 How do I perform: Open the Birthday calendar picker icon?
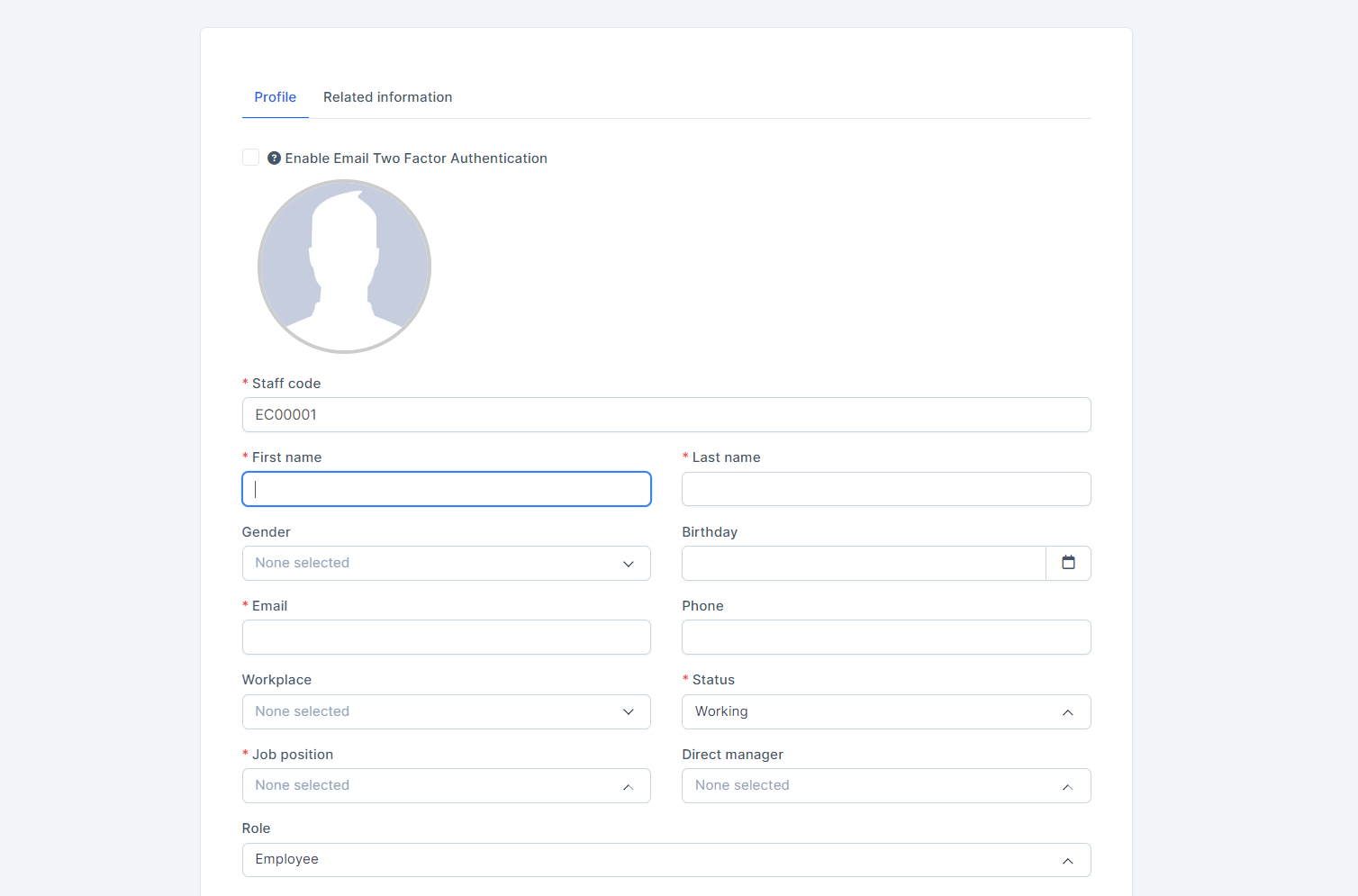pos(1068,563)
